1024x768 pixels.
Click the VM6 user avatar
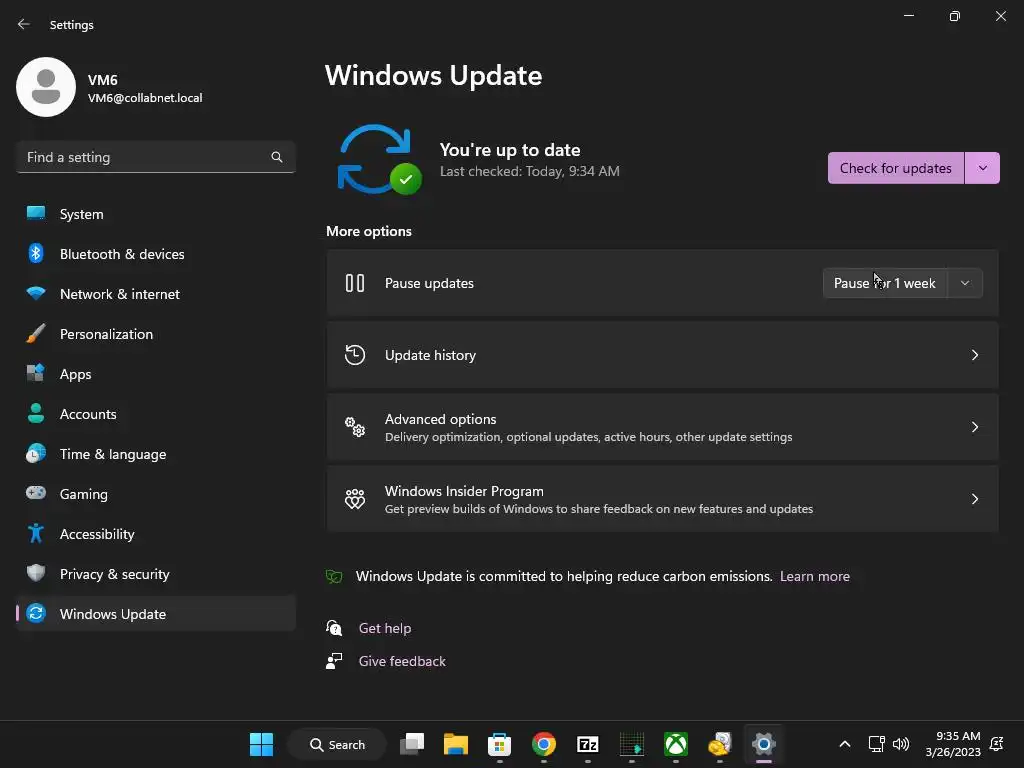[x=46, y=87]
